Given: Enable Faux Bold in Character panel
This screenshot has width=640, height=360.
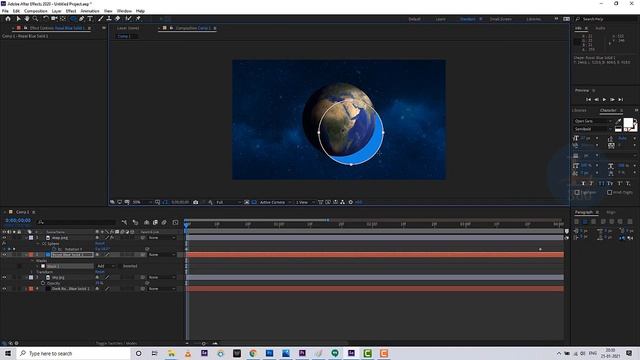Looking at the screenshot, I should click(583, 184).
